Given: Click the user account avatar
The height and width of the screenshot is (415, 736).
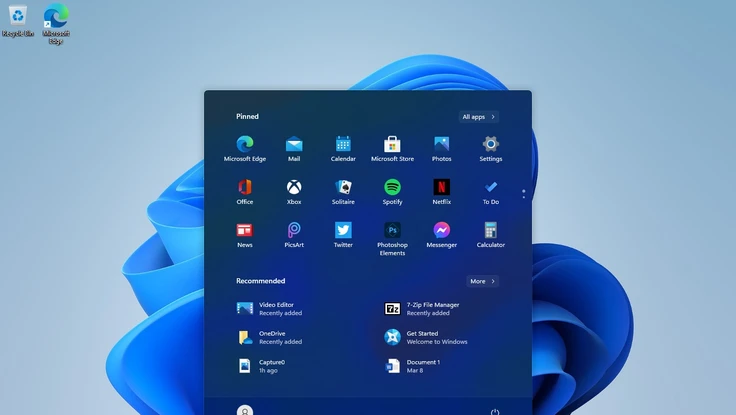Looking at the screenshot, I should point(245,411).
